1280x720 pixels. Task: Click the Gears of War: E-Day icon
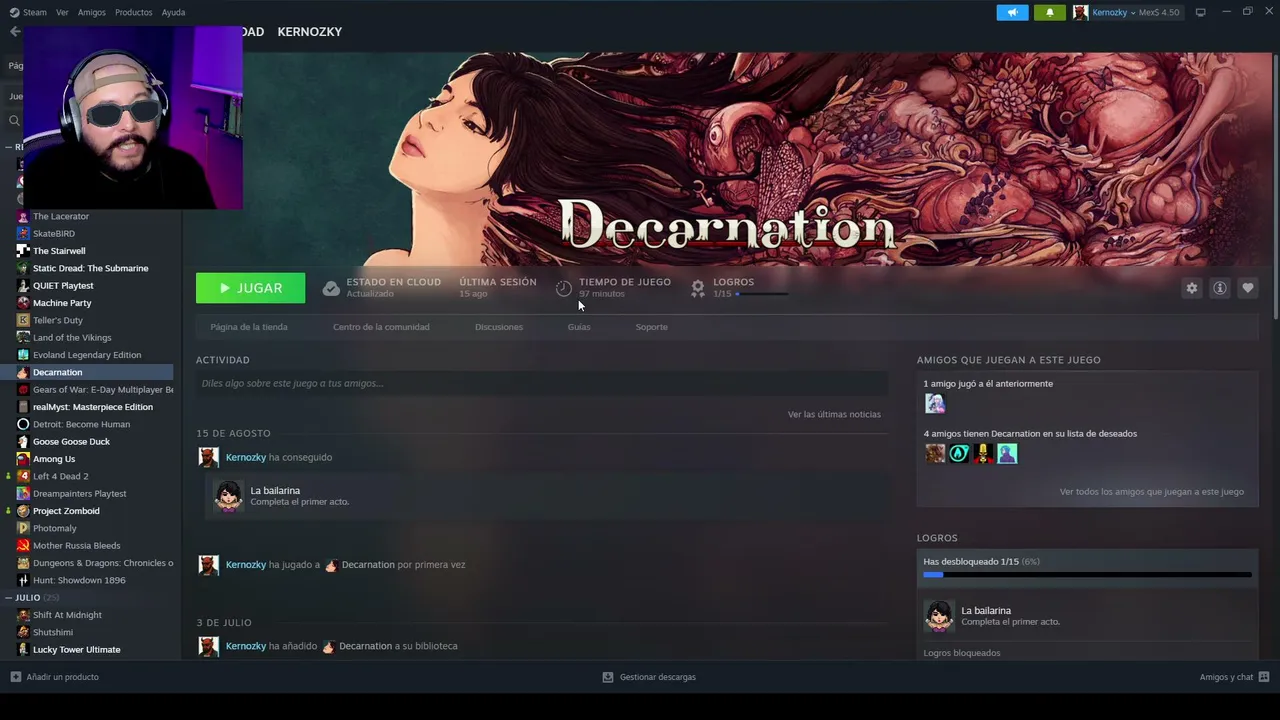[23, 390]
